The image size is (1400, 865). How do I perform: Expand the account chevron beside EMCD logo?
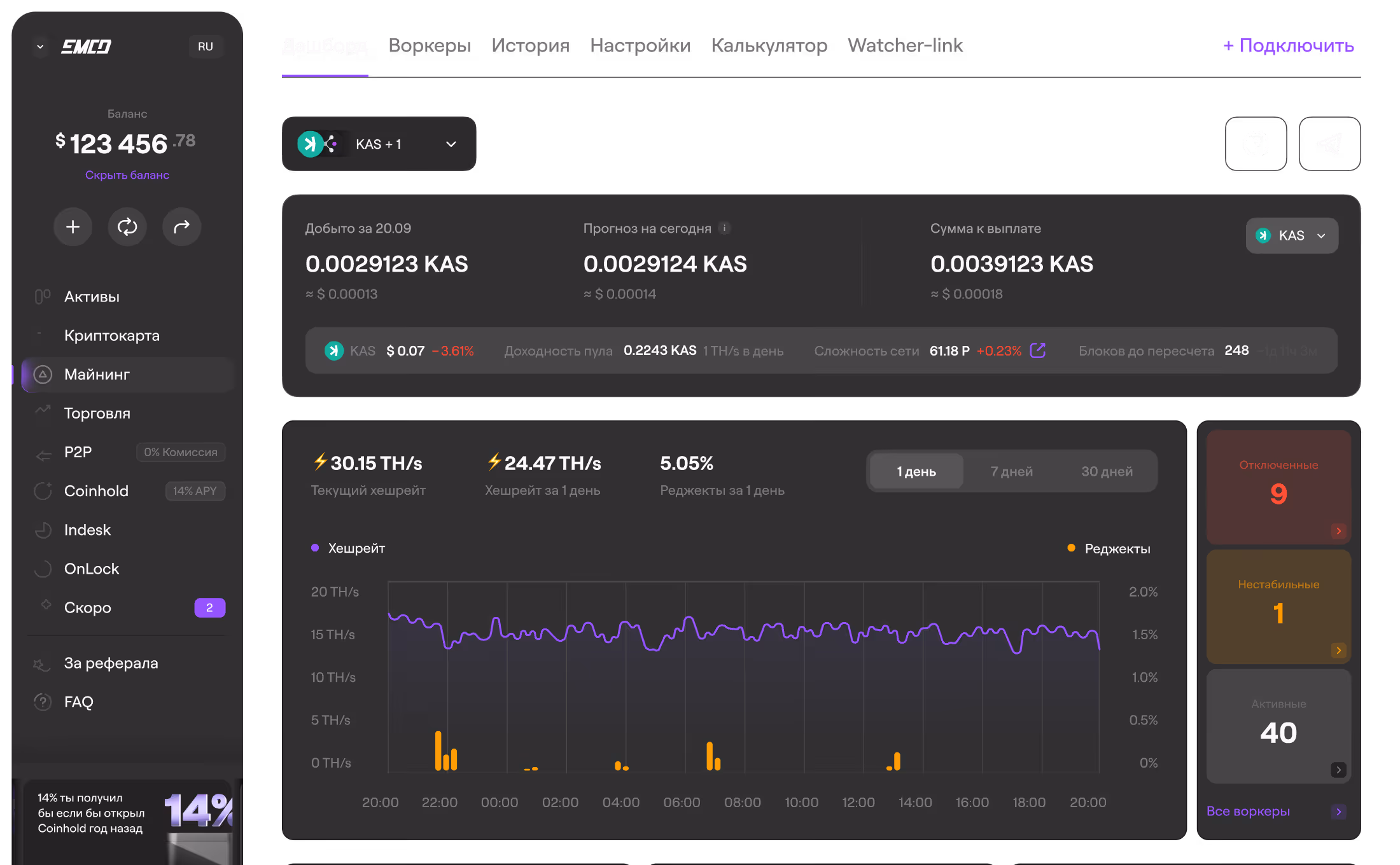tap(40, 46)
